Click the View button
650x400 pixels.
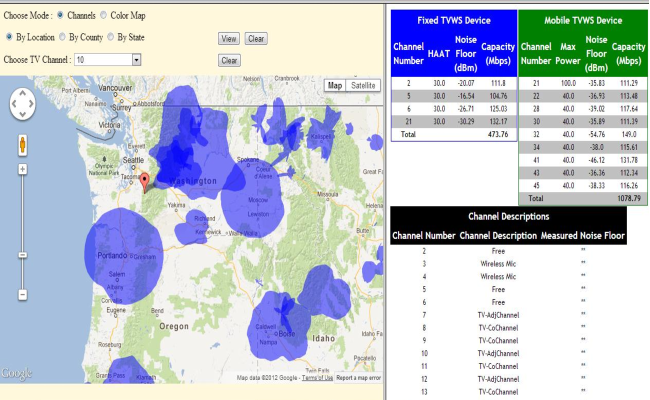pos(228,38)
